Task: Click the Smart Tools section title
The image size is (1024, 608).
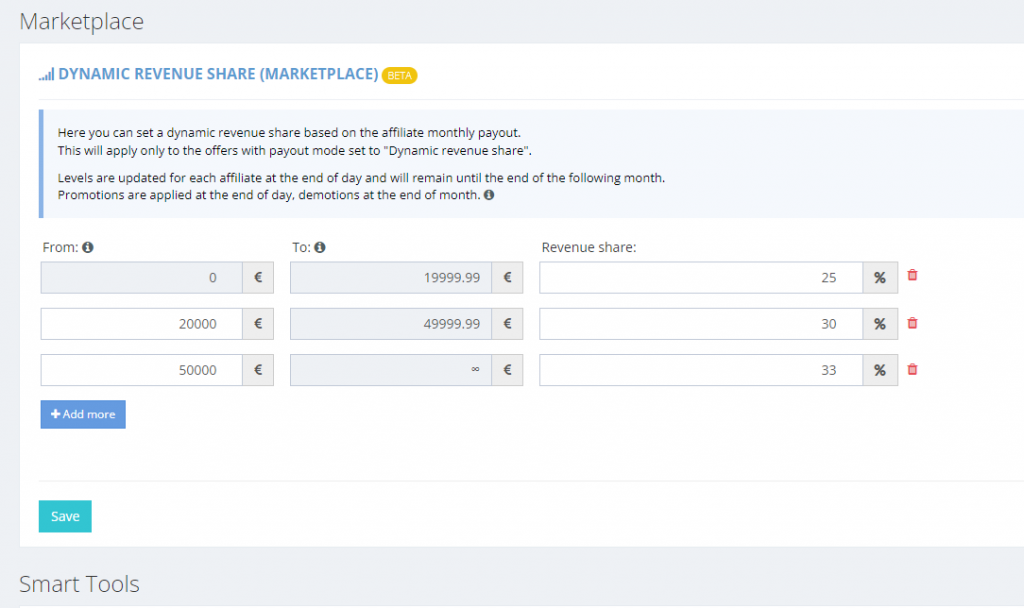Action: pyautogui.click(x=79, y=584)
